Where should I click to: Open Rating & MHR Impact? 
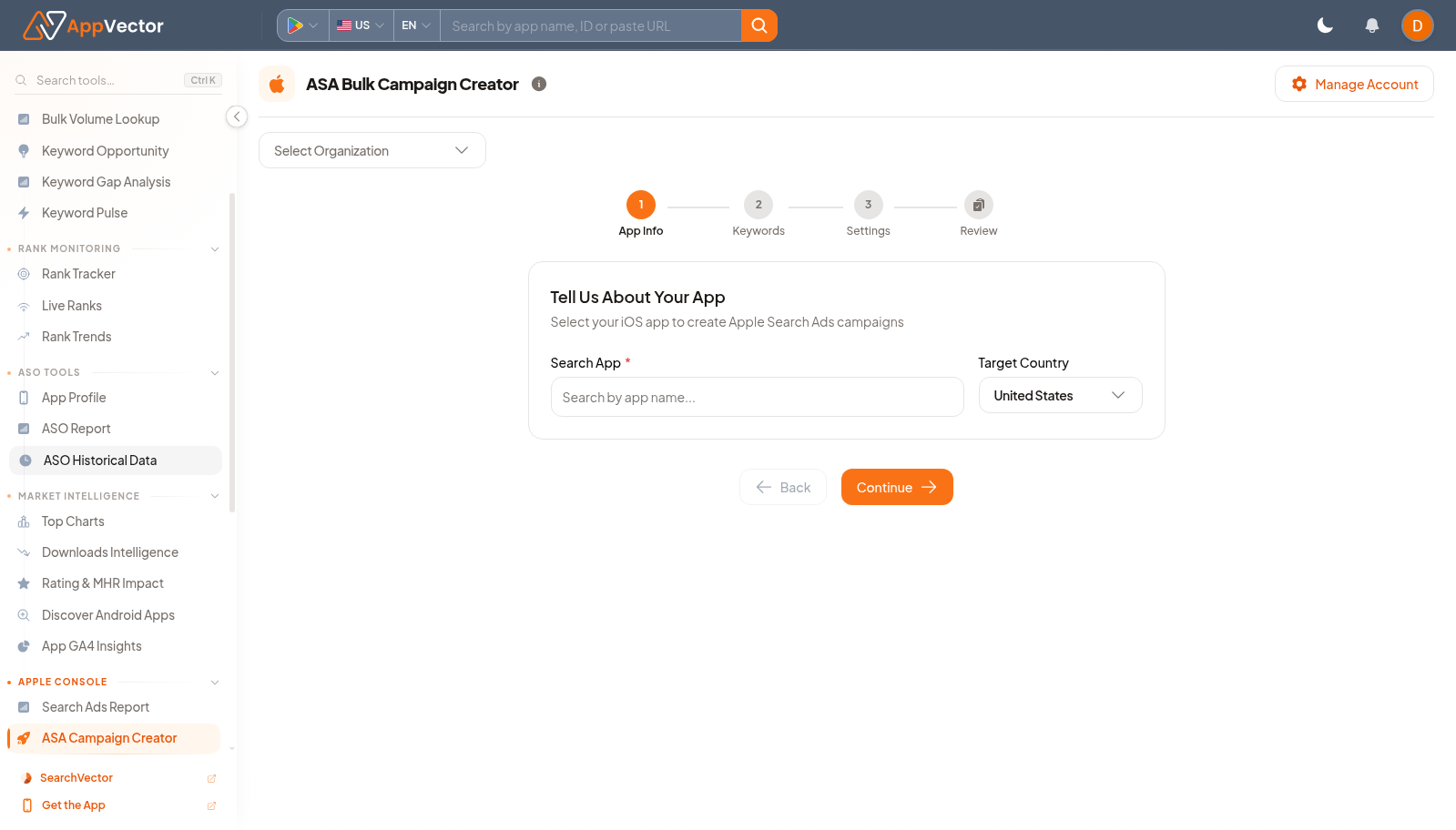(x=103, y=583)
